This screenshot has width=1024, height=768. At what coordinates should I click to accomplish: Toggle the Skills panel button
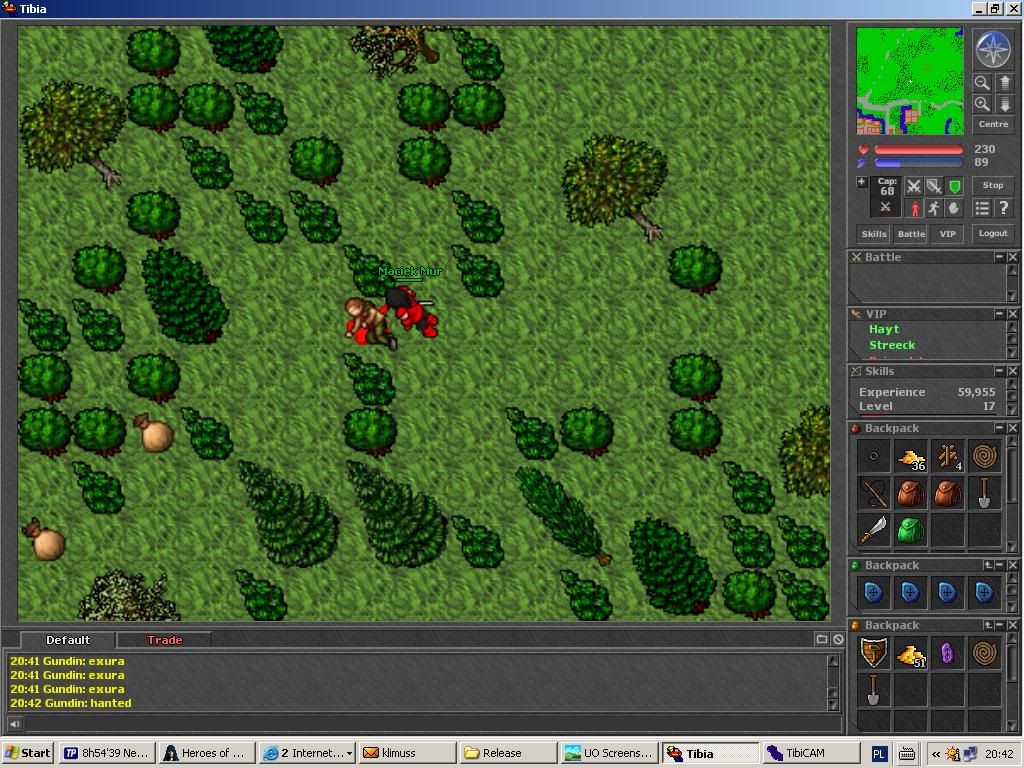tap(874, 234)
